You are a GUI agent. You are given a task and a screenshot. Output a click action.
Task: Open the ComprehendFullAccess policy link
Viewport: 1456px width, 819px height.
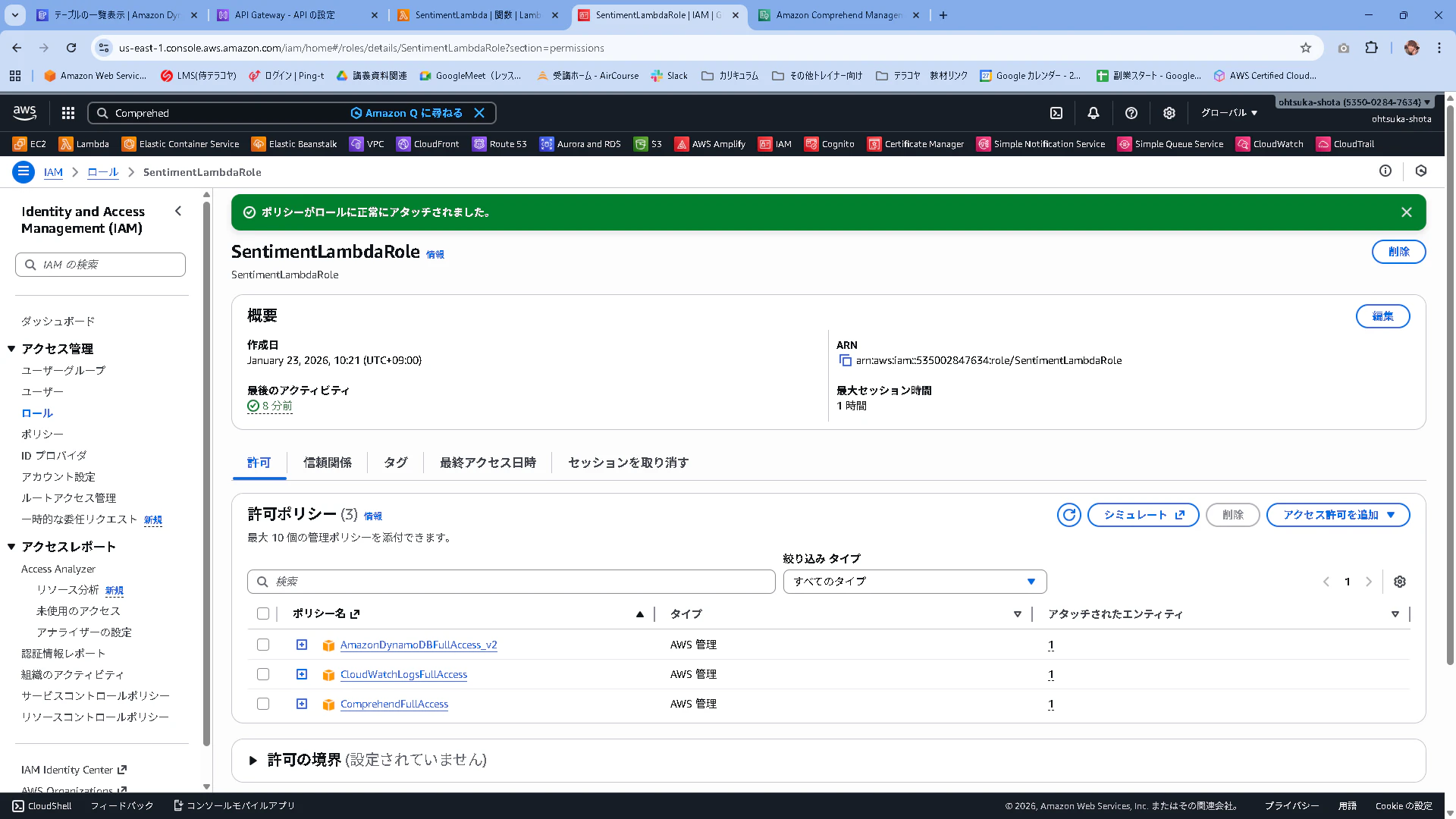click(394, 704)
